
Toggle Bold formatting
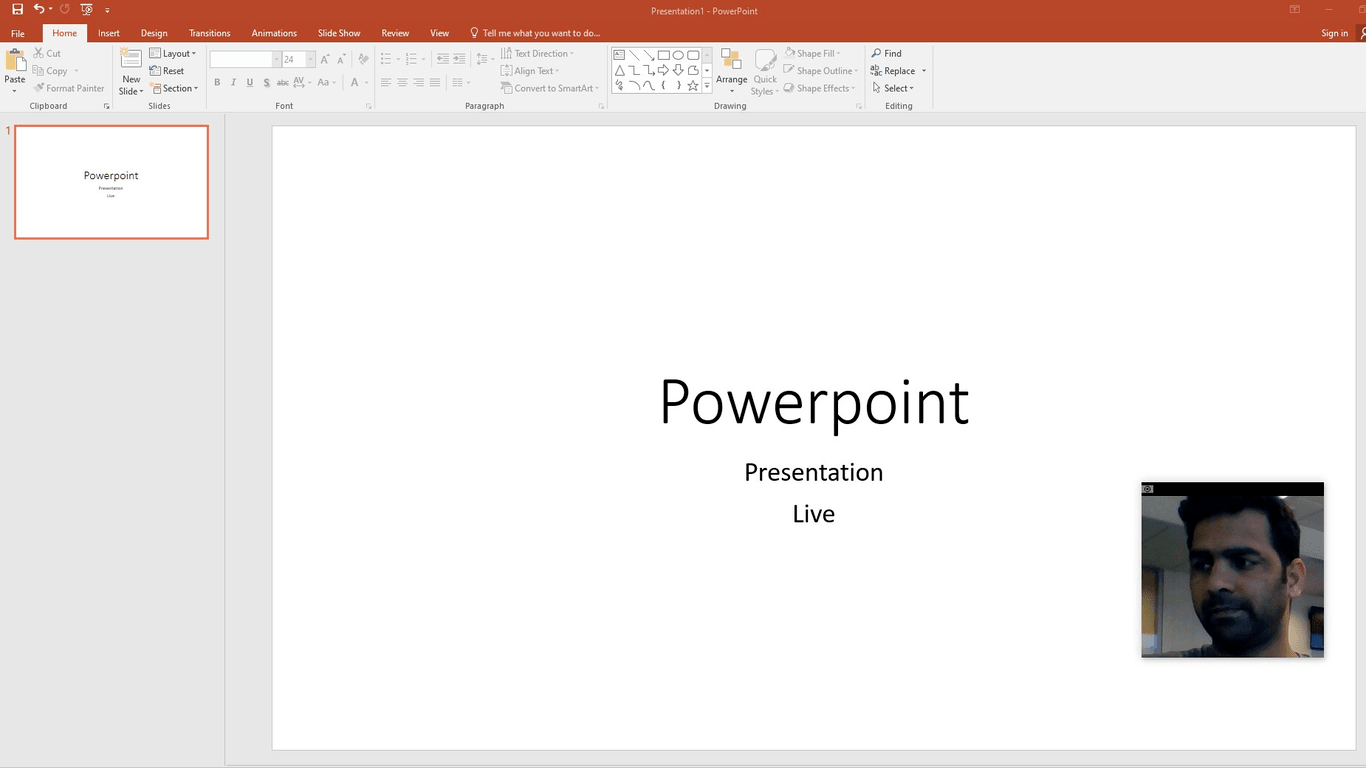pos(217,83)
